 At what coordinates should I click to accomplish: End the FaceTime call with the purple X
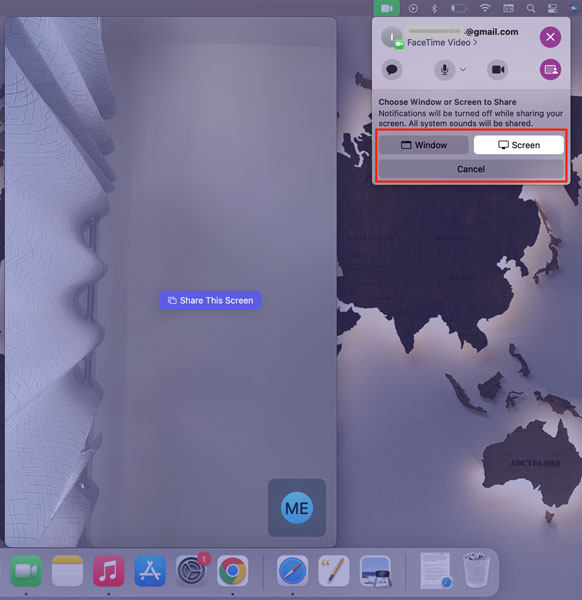point(550,37)
